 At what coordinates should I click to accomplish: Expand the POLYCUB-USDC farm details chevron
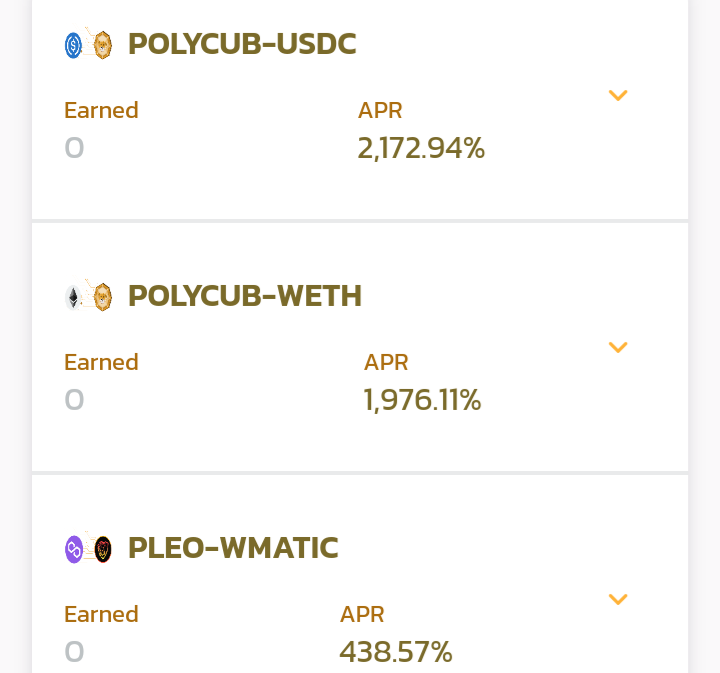pyautogui.click(x=618, y=95)
